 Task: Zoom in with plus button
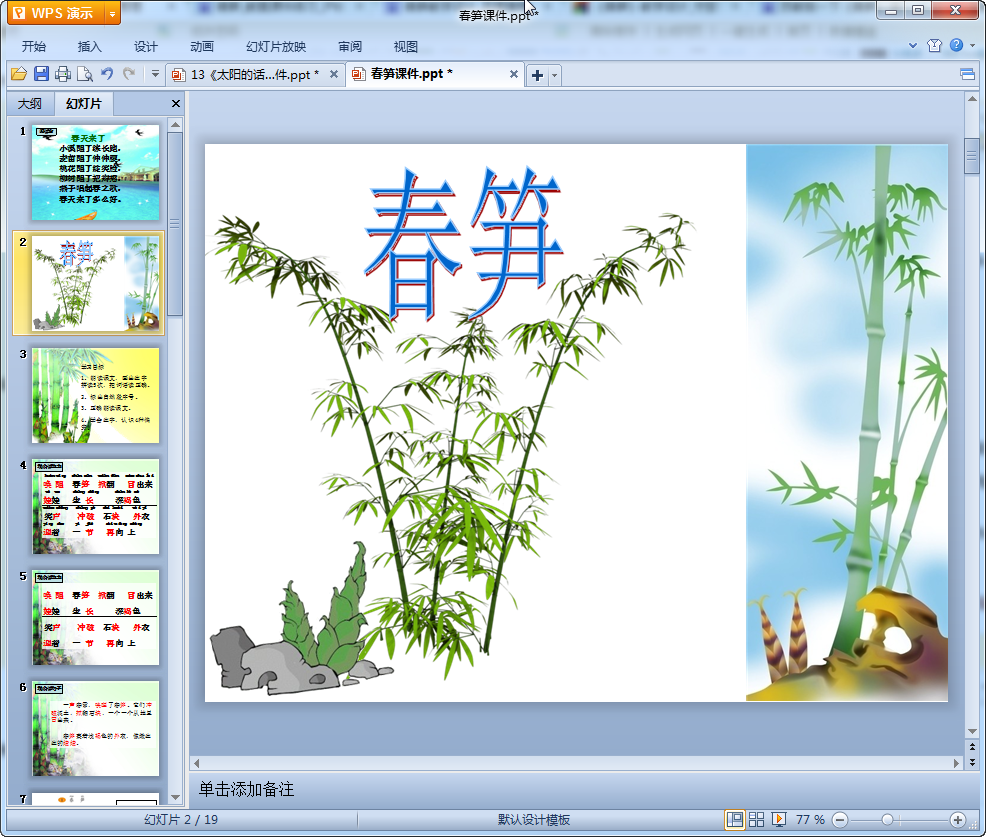(x=958, y=819)
